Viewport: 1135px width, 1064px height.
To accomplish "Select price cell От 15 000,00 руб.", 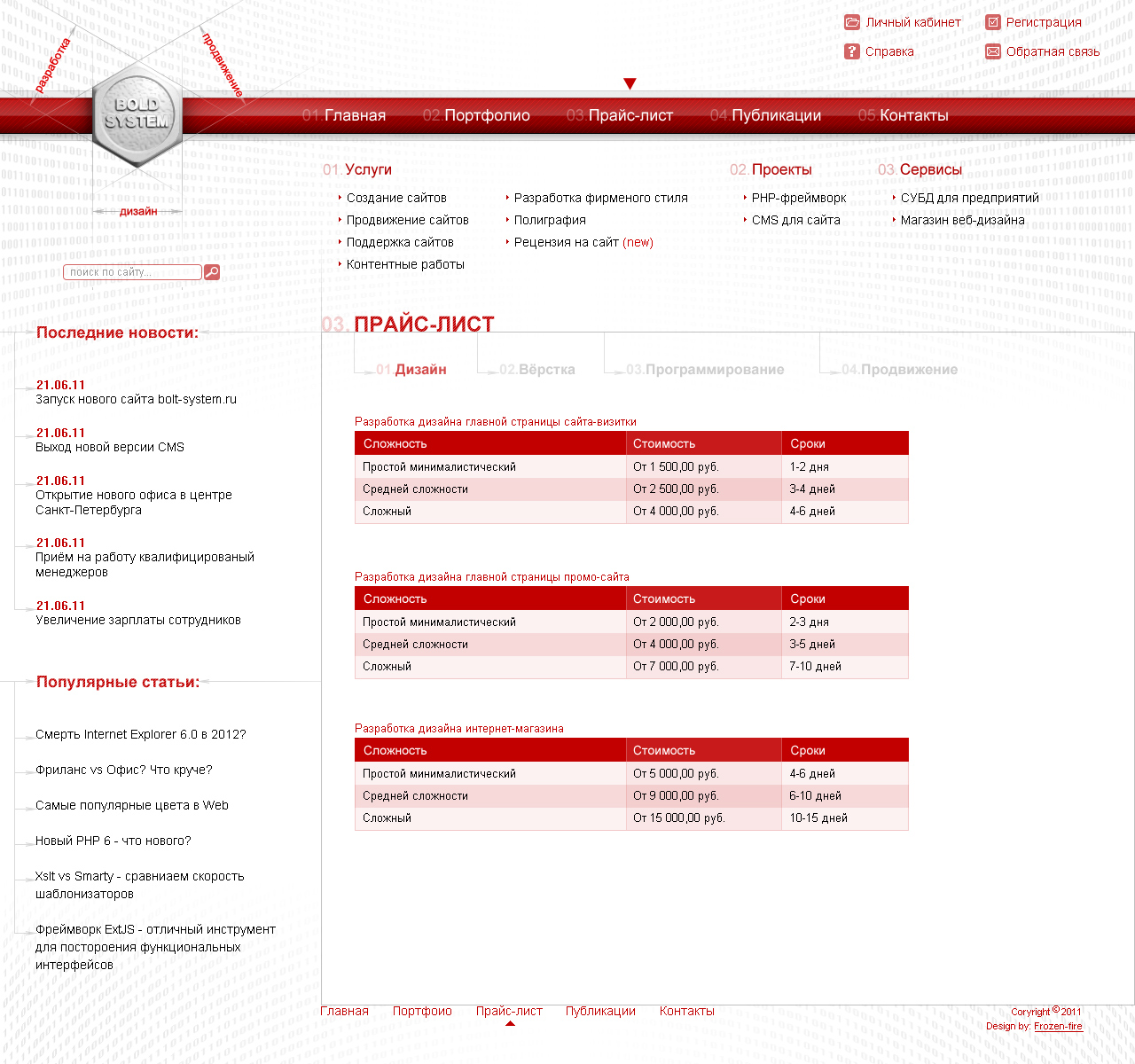I will click(x=679, y=818).
